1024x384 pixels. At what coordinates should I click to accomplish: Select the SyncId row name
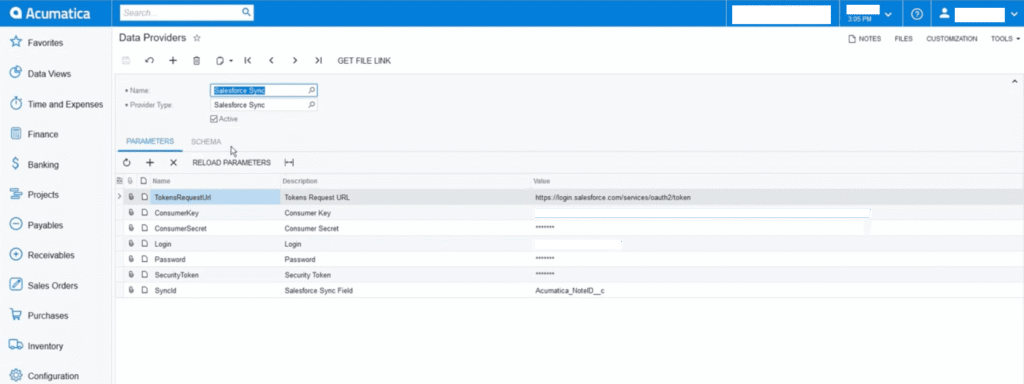click(165, 291)
